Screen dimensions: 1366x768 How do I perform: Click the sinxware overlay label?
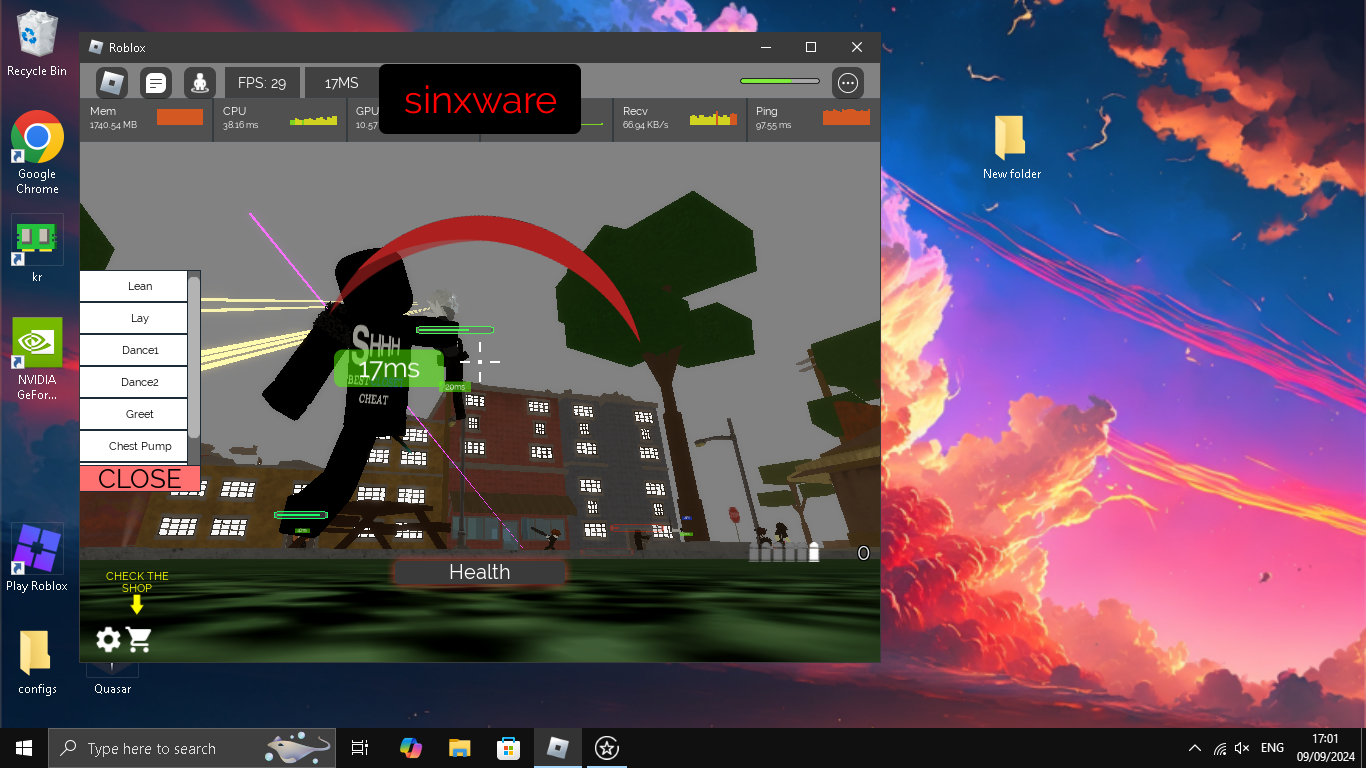pyautogui.click(x=480, y=100)
